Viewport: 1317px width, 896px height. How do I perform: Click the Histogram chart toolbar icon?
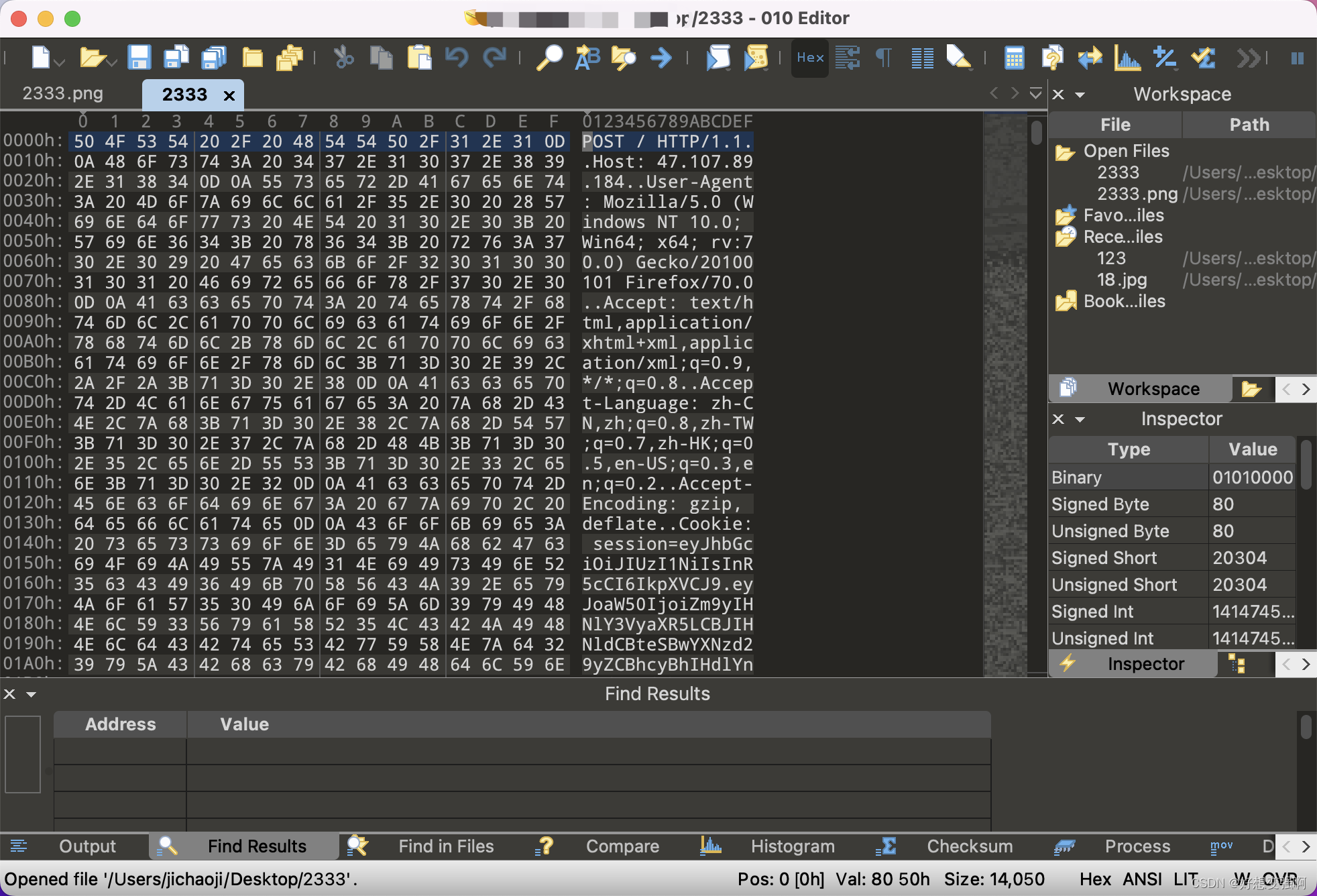tap(1127, 58)
